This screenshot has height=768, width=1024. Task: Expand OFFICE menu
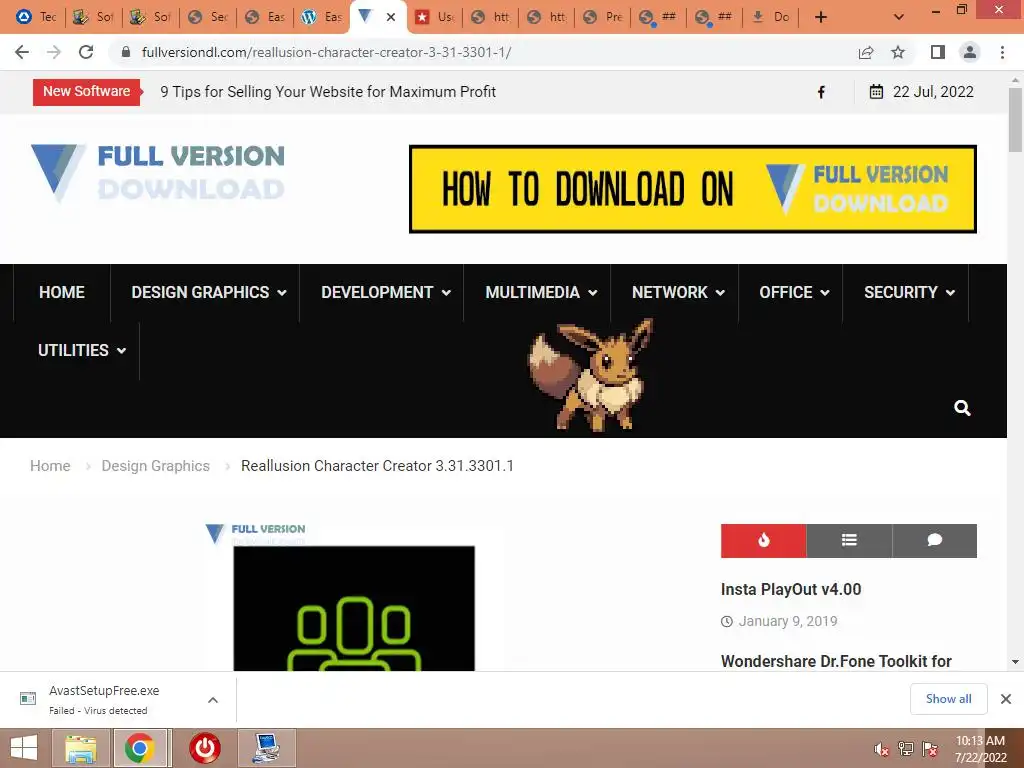point(793,292)
